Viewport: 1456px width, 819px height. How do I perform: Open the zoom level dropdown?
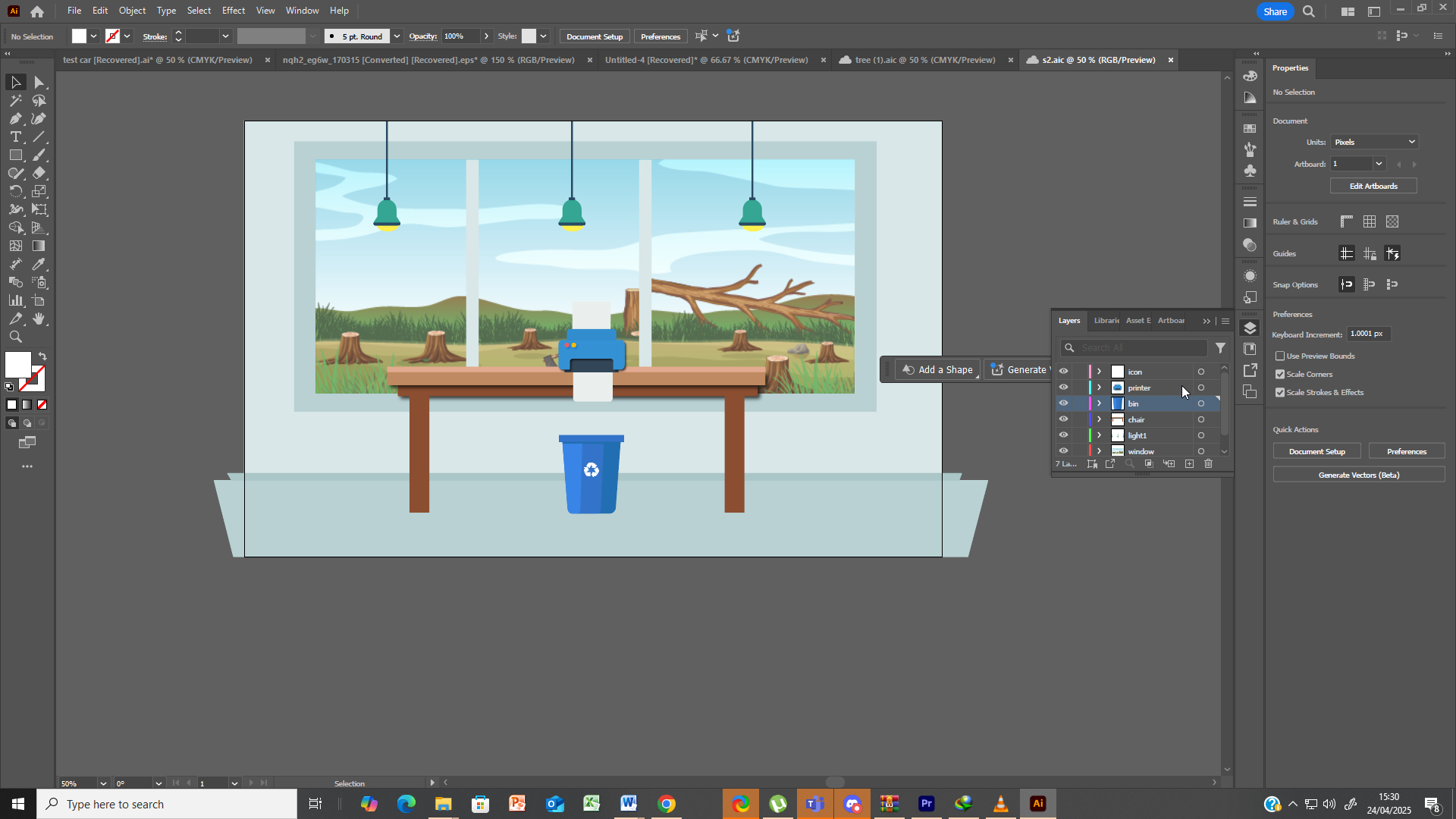103,783
